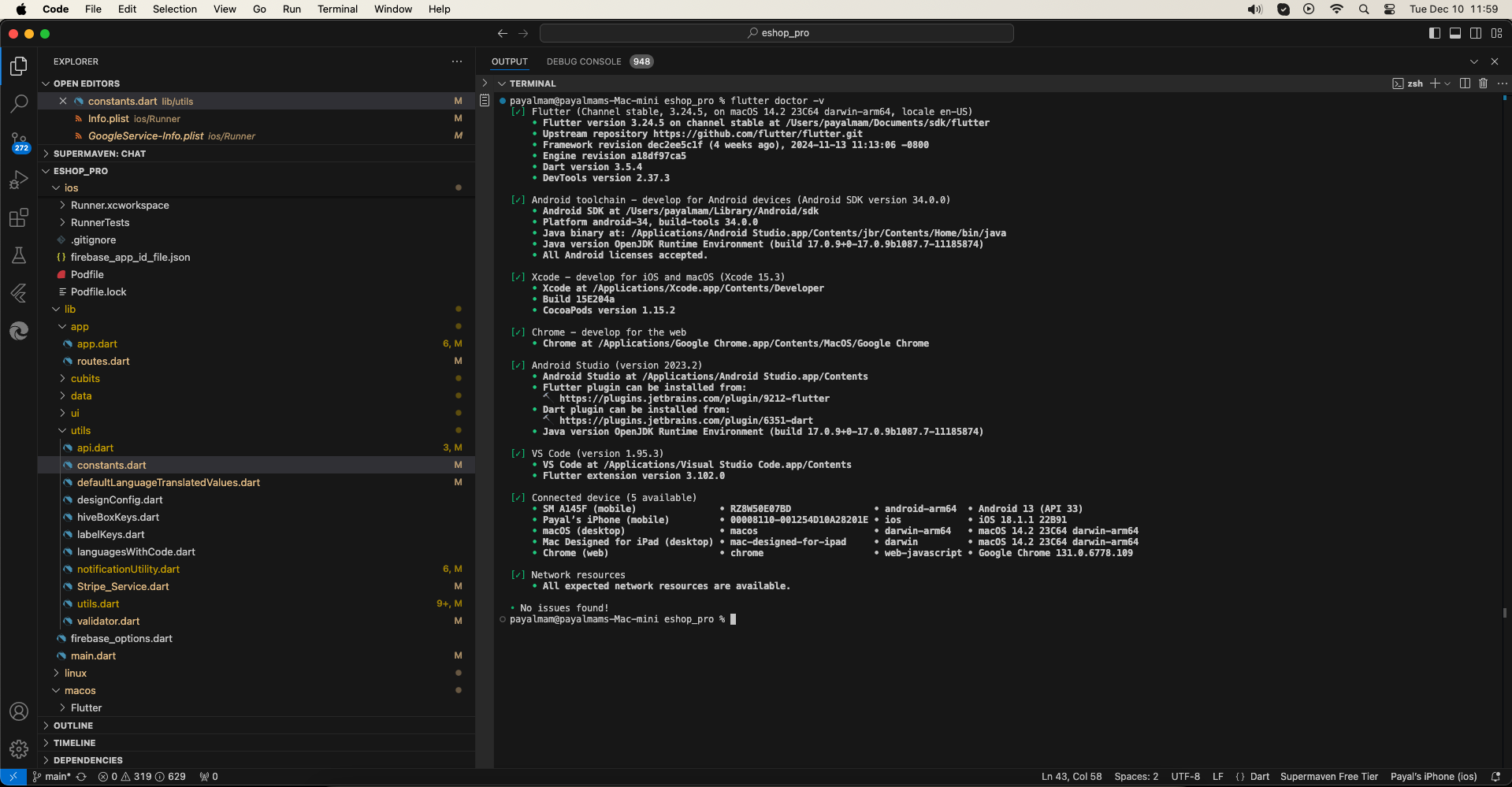Open Run and Debug view

(x=19, y=180)
